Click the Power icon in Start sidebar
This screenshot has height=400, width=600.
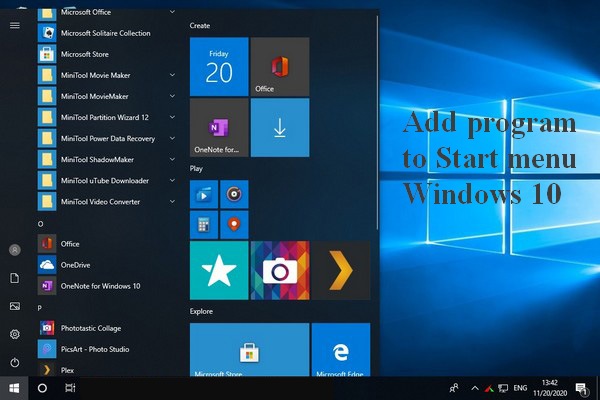coord(15,362)
